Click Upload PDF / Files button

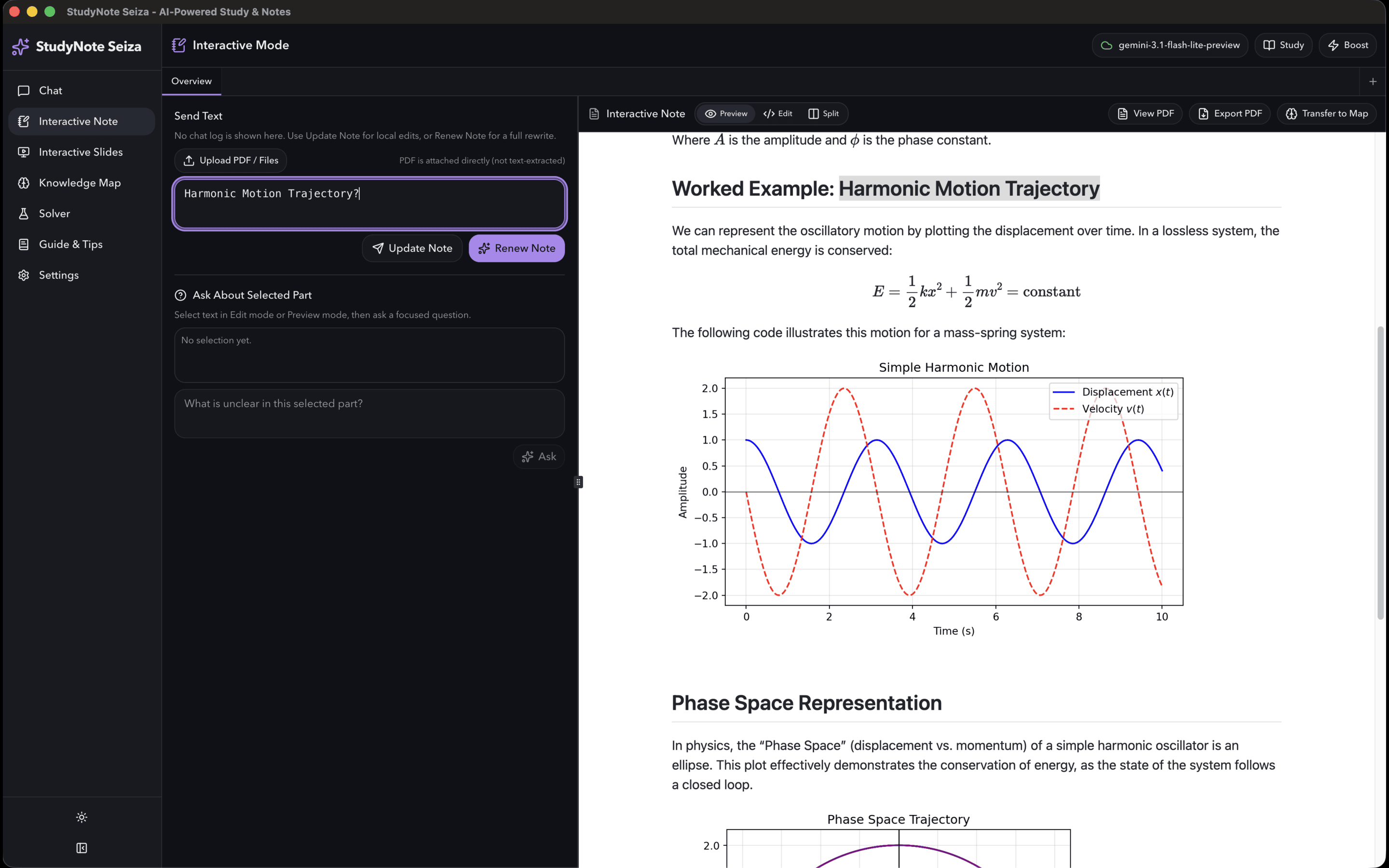click(x=231, y=160)
